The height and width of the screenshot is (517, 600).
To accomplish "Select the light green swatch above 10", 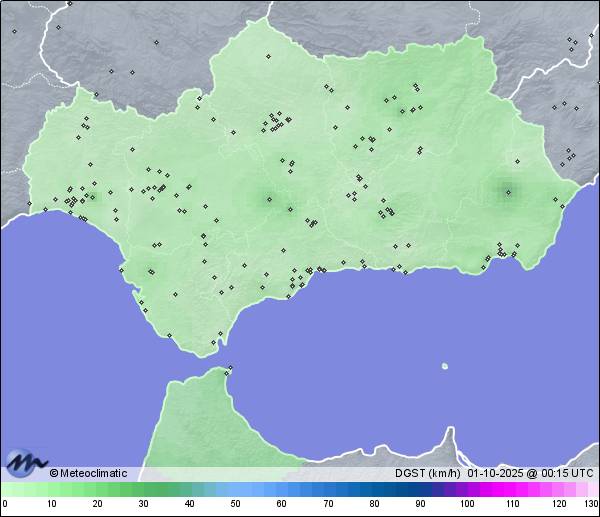I will (51, 489).
